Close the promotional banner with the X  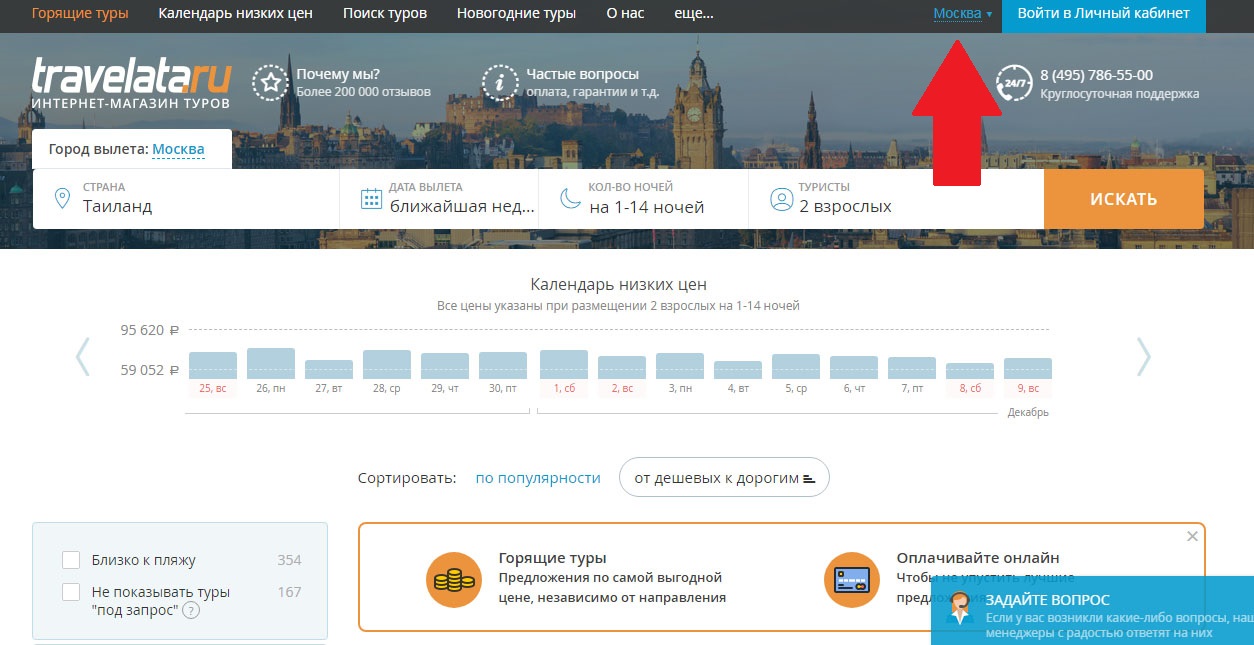click(x=1192, y=535)
